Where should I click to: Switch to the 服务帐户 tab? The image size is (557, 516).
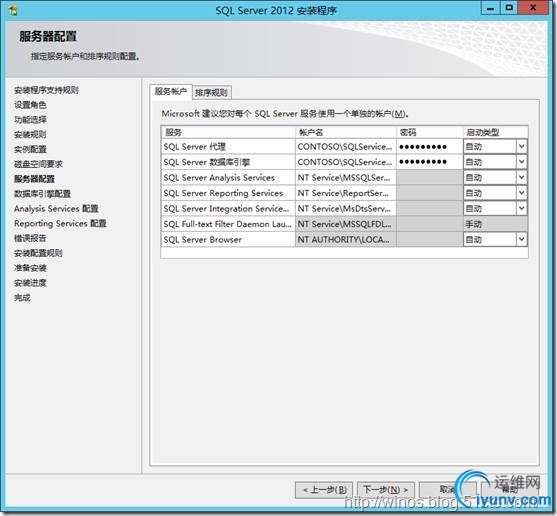(171, 92)
